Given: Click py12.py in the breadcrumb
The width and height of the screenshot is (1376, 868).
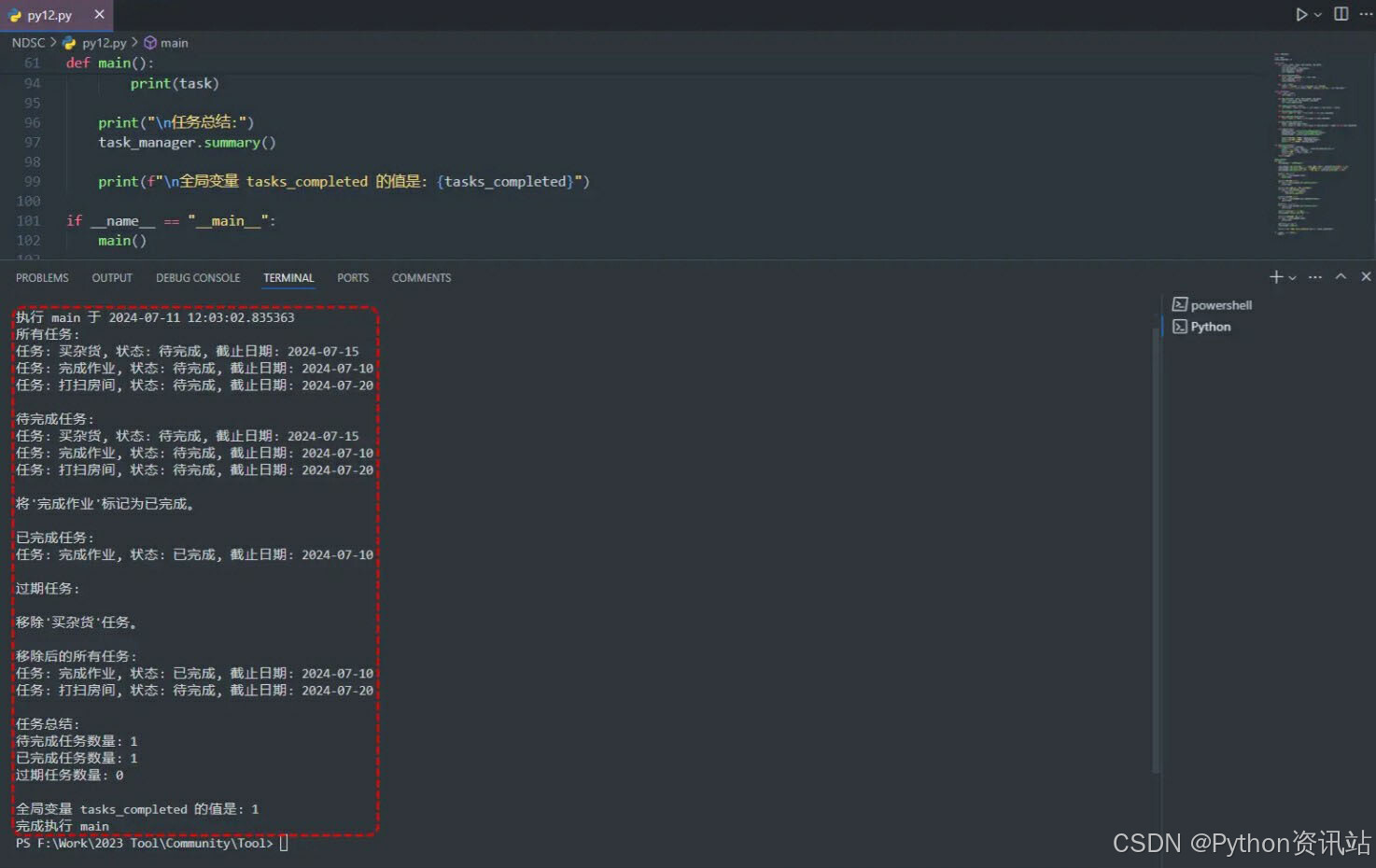Looking at the screenshot, I should click(x=104, y=43).
